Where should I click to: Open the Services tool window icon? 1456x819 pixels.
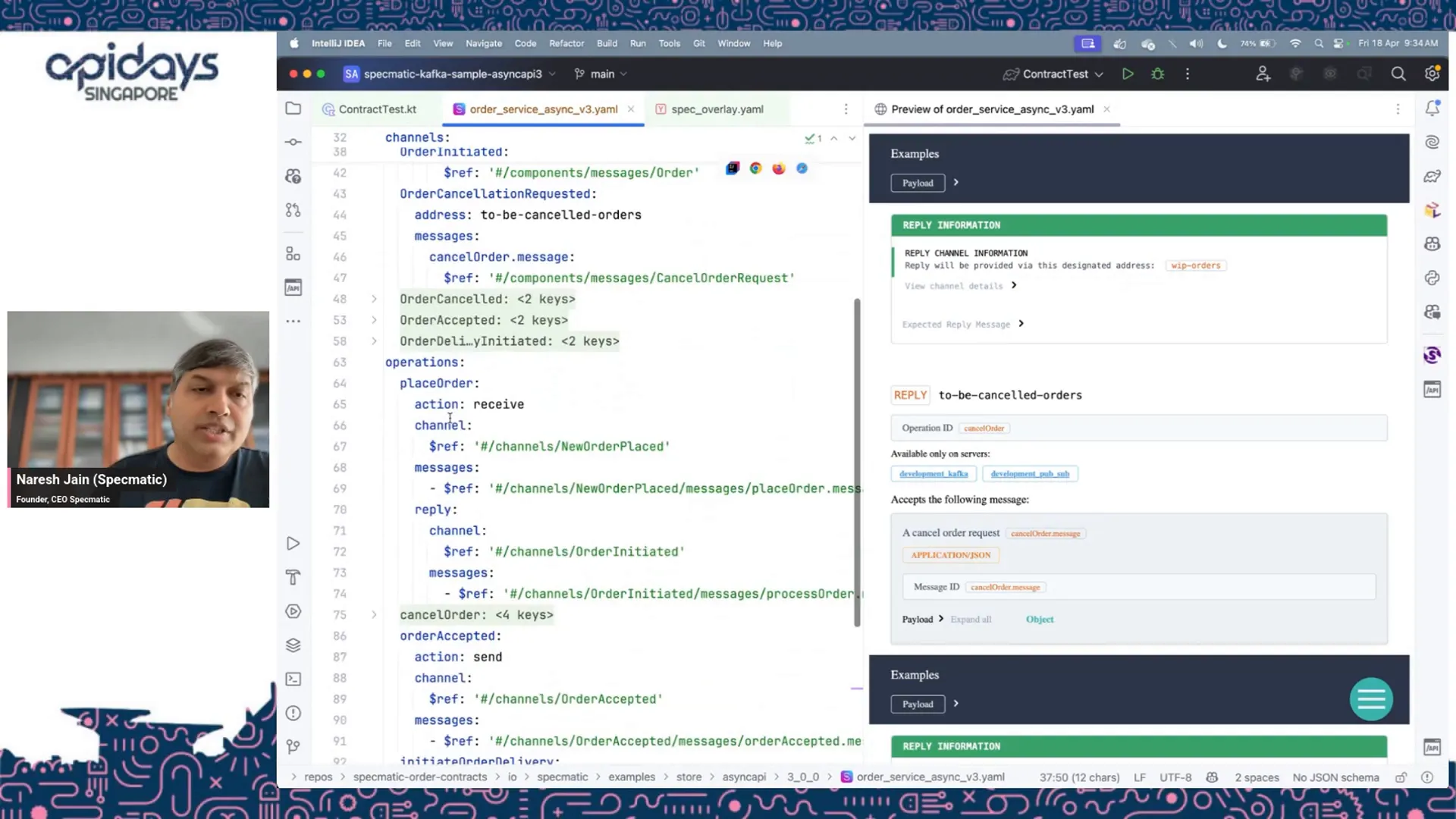[x=293, y=611]
